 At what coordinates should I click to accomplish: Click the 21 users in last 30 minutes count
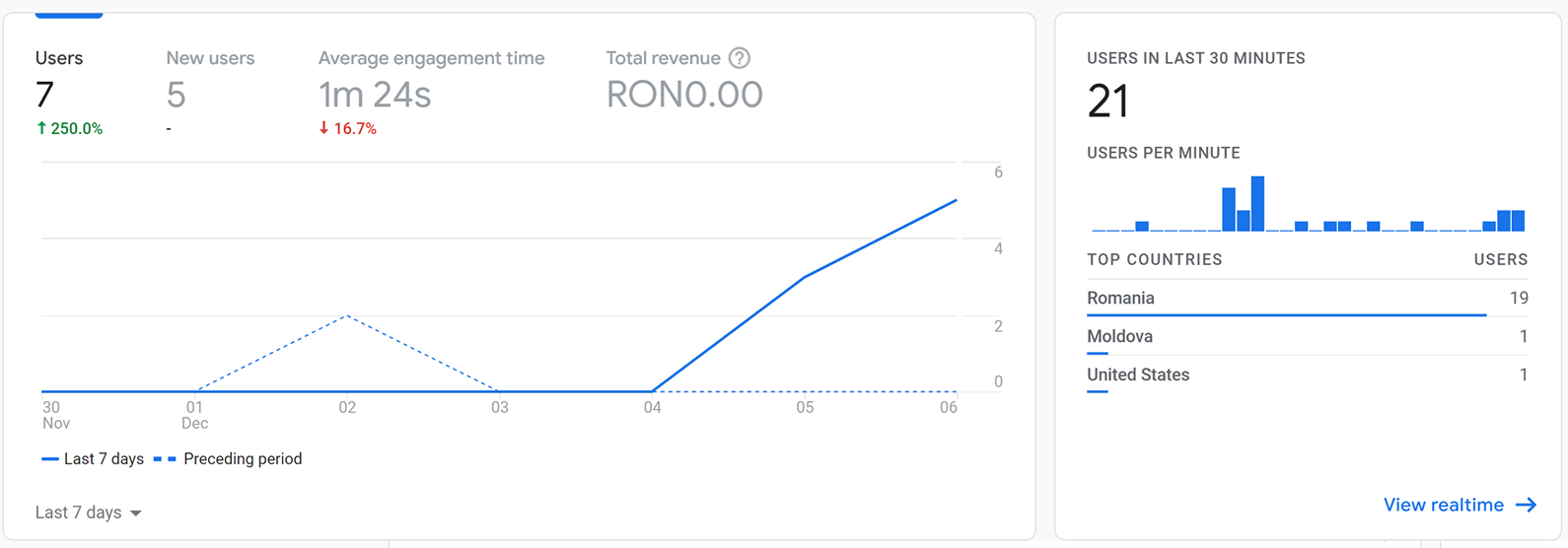point(1108,101)
